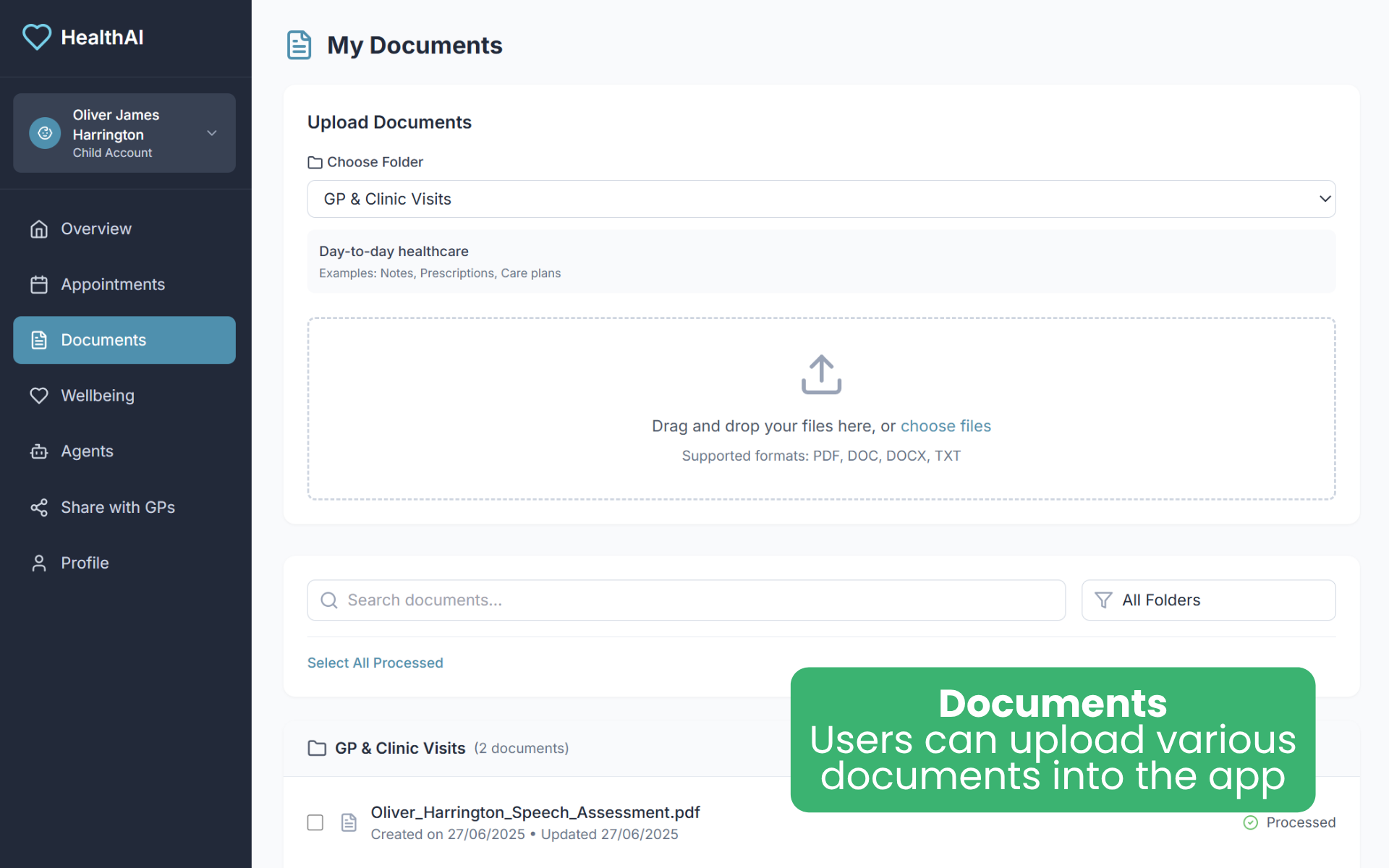
Task: Expand the Oliver James Harrington account switcher
Action: pyautogui.click(x=211, y=133)
